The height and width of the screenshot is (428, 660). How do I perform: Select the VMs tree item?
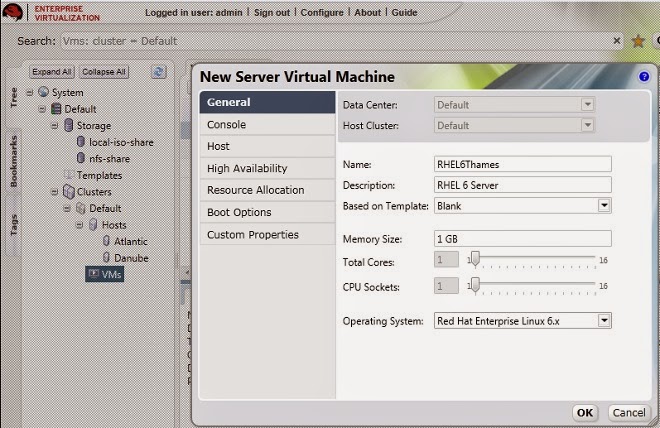point(105,274)
